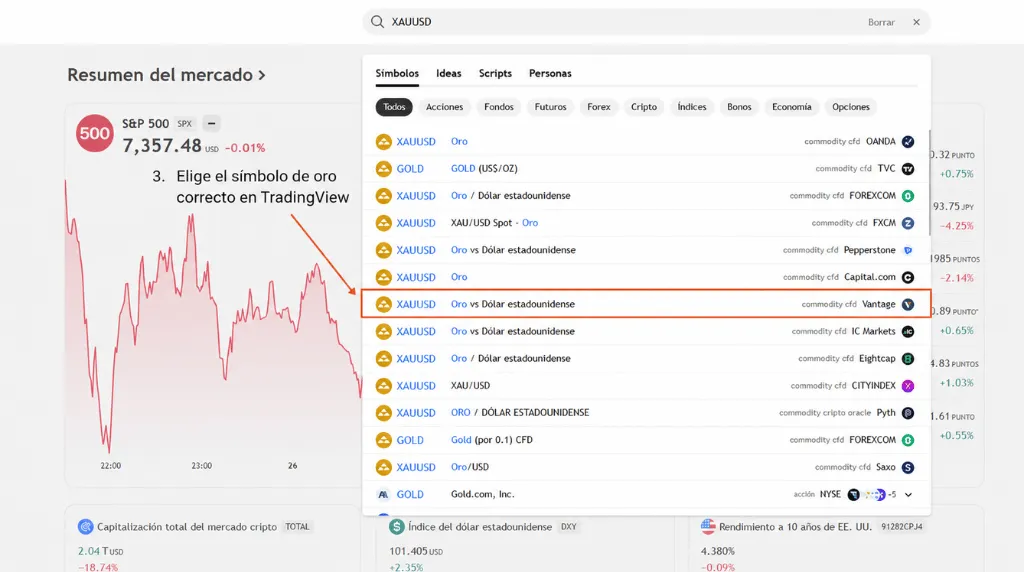Screen dimensions: 1024x572
Task: Filter results by Cripto
Action: click(644, 106)
